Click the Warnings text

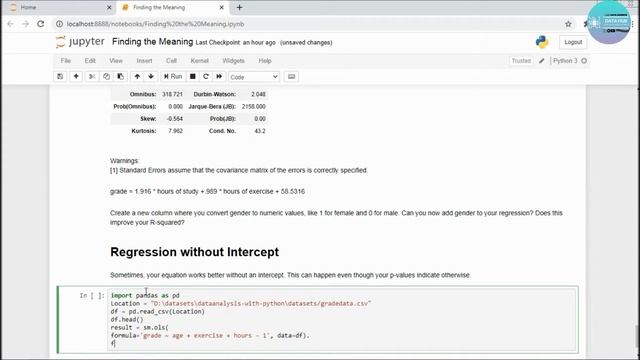tap(124, 161)
